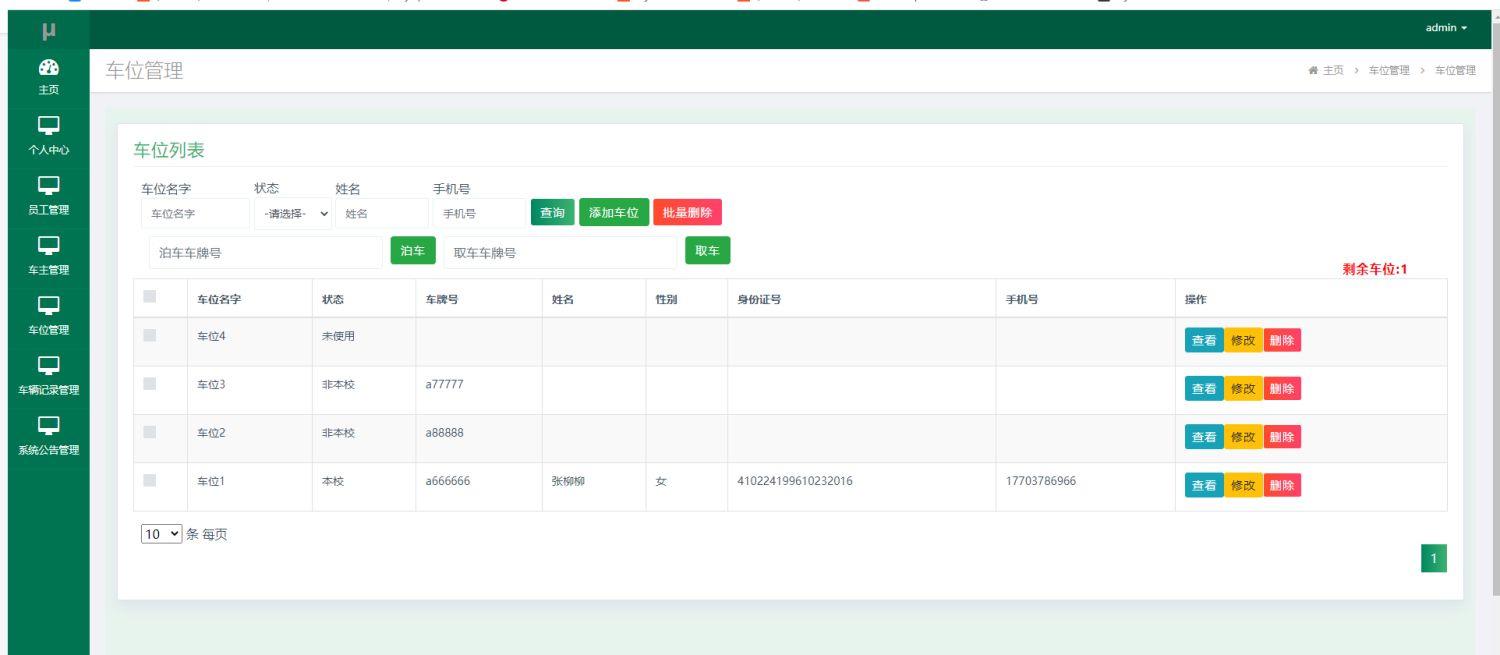Click plate number a88888 cell
The width and height of the screenshot is (1500, 655).
point(445,432)
